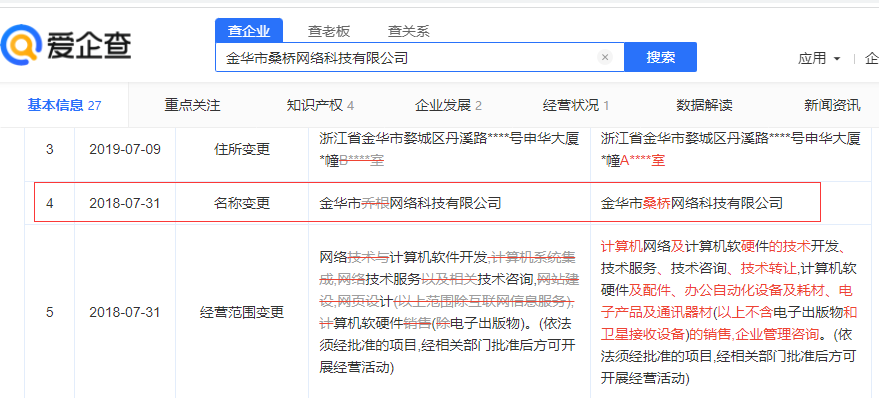View the 经营状况 1 tab
Viewport: 879px width, 398px height.
click(576, 105)
